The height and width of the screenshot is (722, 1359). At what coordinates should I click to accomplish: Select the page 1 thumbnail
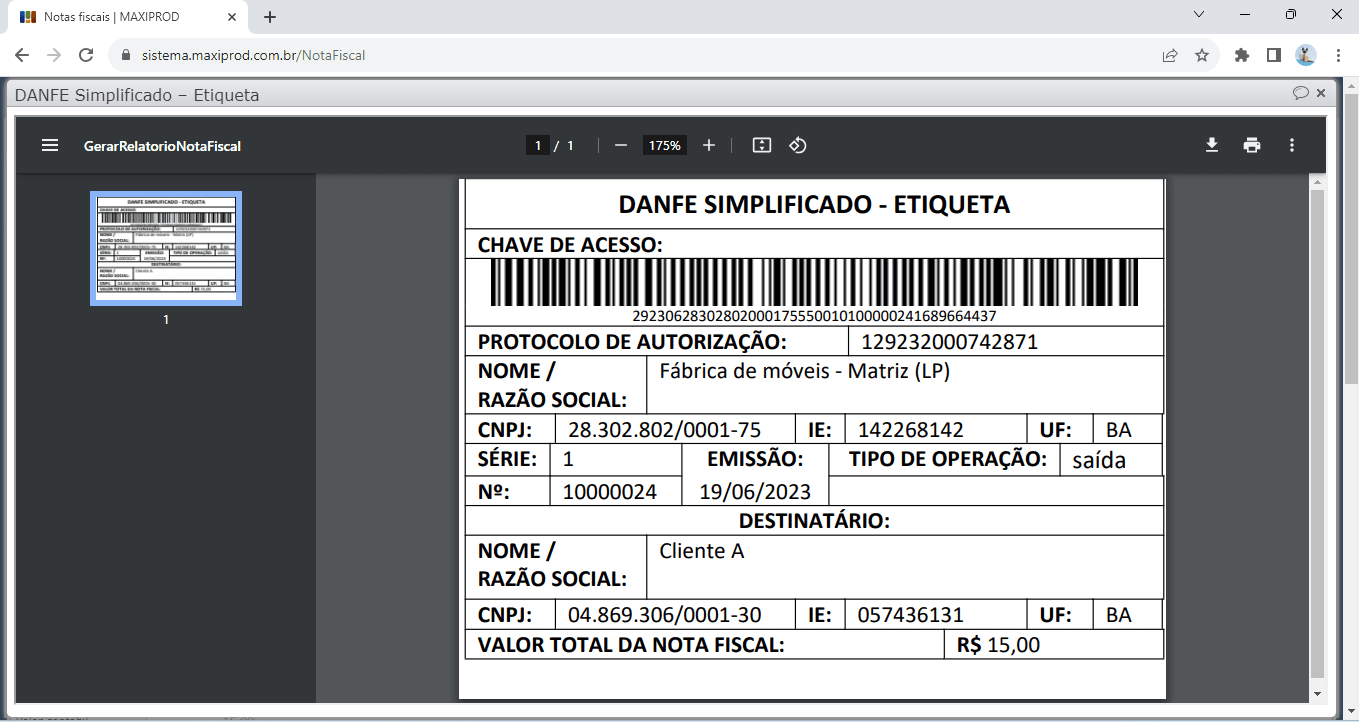[166, 248]
